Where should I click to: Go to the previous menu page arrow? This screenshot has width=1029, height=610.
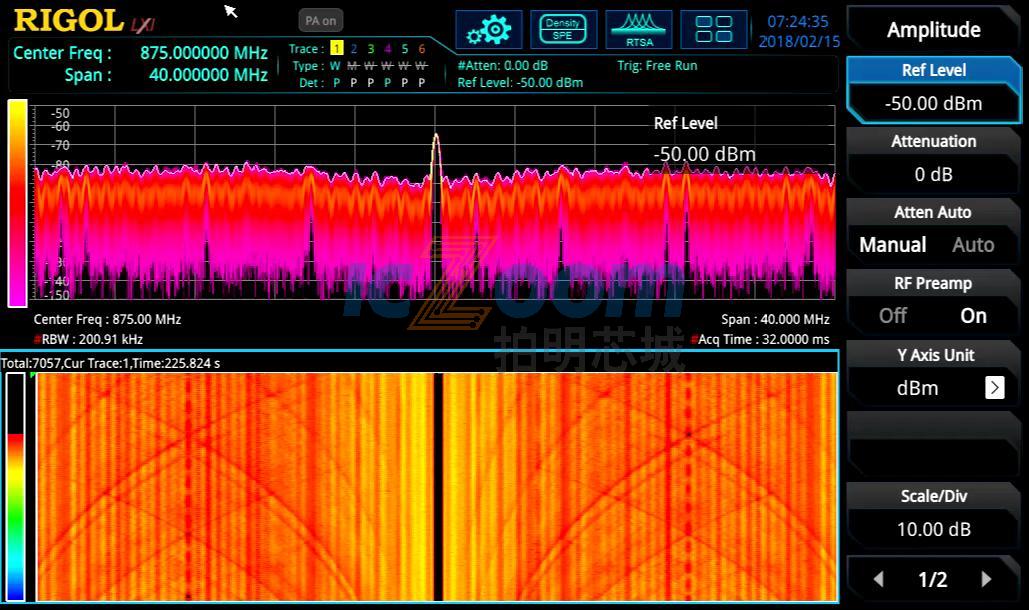click(x=878, y=579)
